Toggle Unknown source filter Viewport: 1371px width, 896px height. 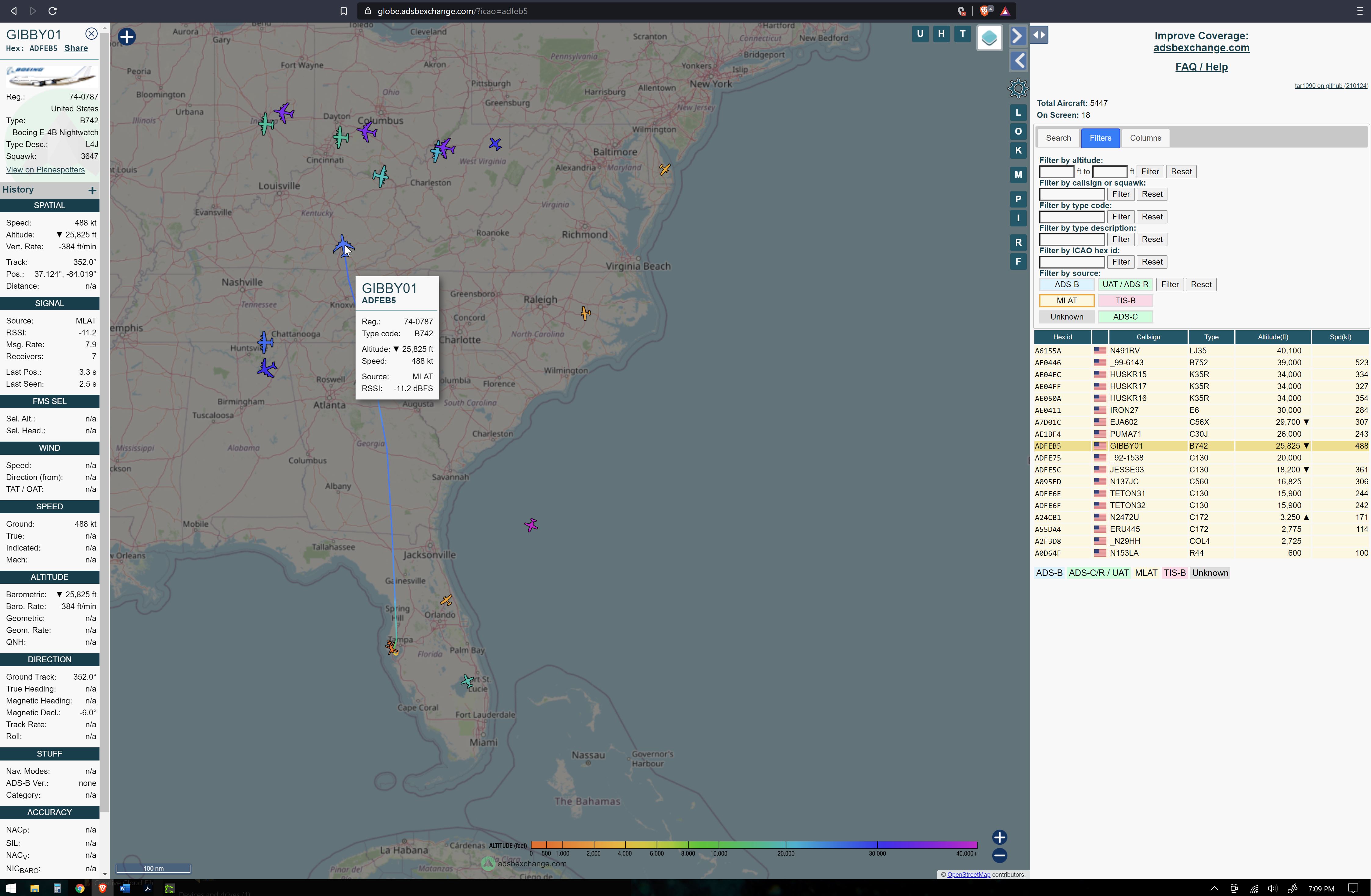coord(1067,317)
